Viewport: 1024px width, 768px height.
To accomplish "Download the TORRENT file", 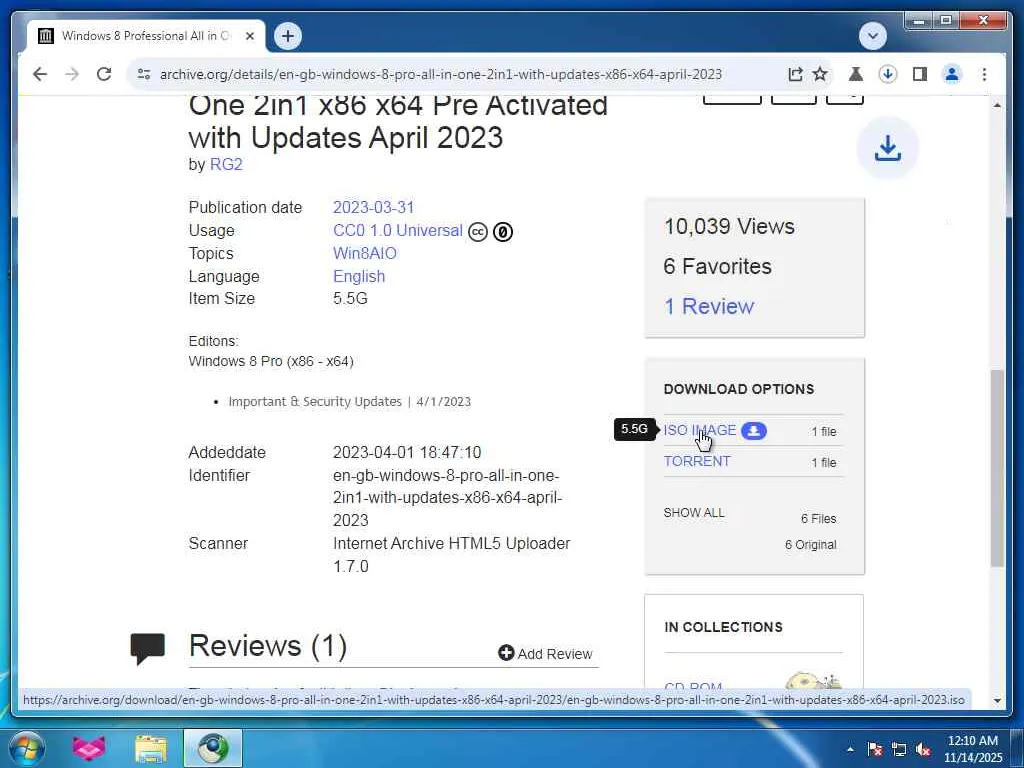I will pyautogui.click(x=697, y=461).
